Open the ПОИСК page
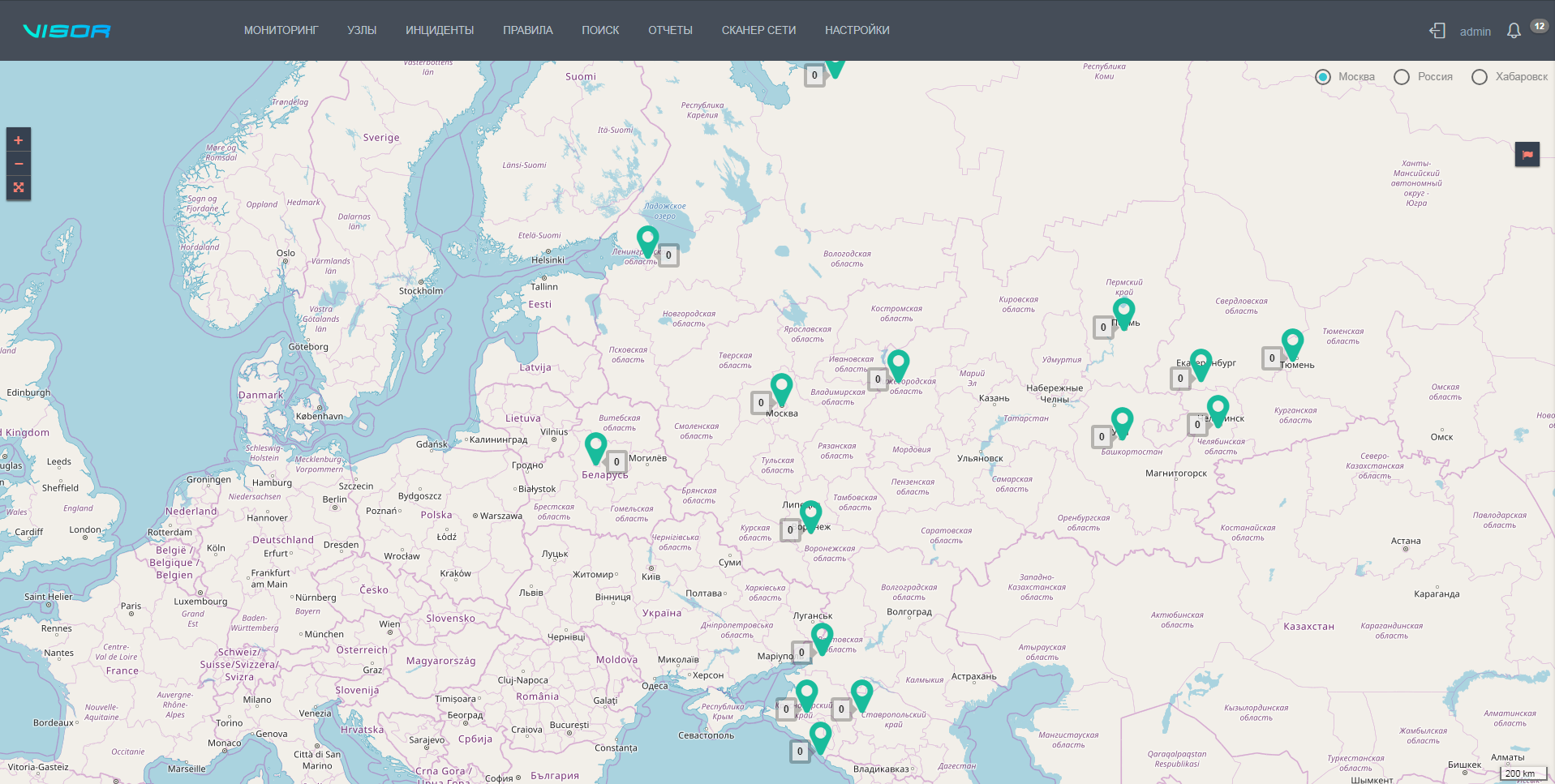The height and width of the screenshot is (784, 1555). pyautogui.click(x=600, y=30)
